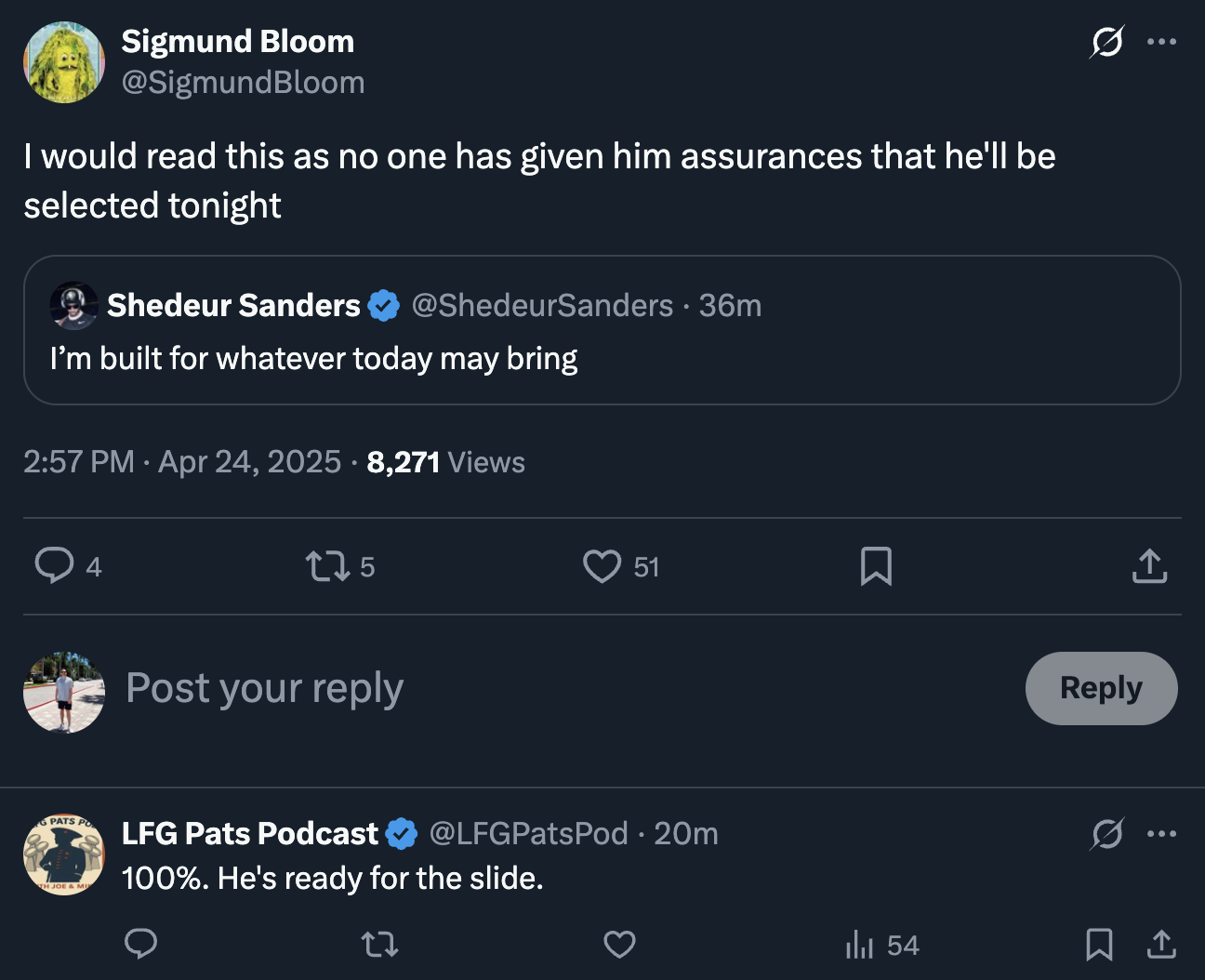The width and height of the screenshot is (1205, 980).
Task: Bookmark the LFG Pats Podcast reply
Action: click(1099, 945)
